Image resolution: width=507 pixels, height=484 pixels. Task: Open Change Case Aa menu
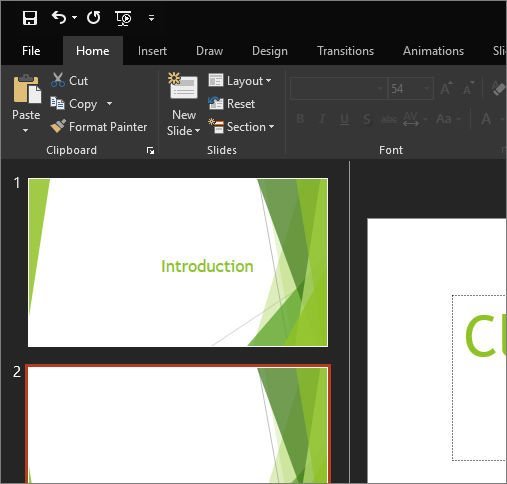(448, 119)
